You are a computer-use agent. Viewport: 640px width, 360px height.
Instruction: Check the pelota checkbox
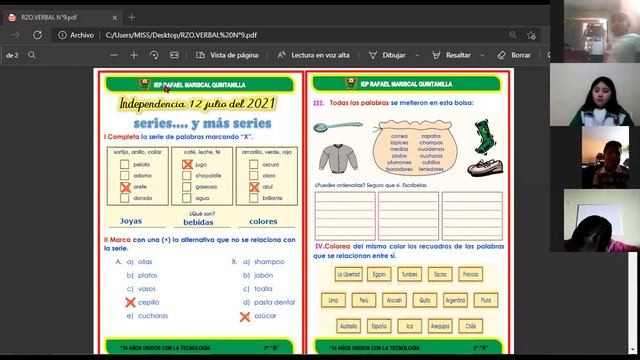(124, 164)
